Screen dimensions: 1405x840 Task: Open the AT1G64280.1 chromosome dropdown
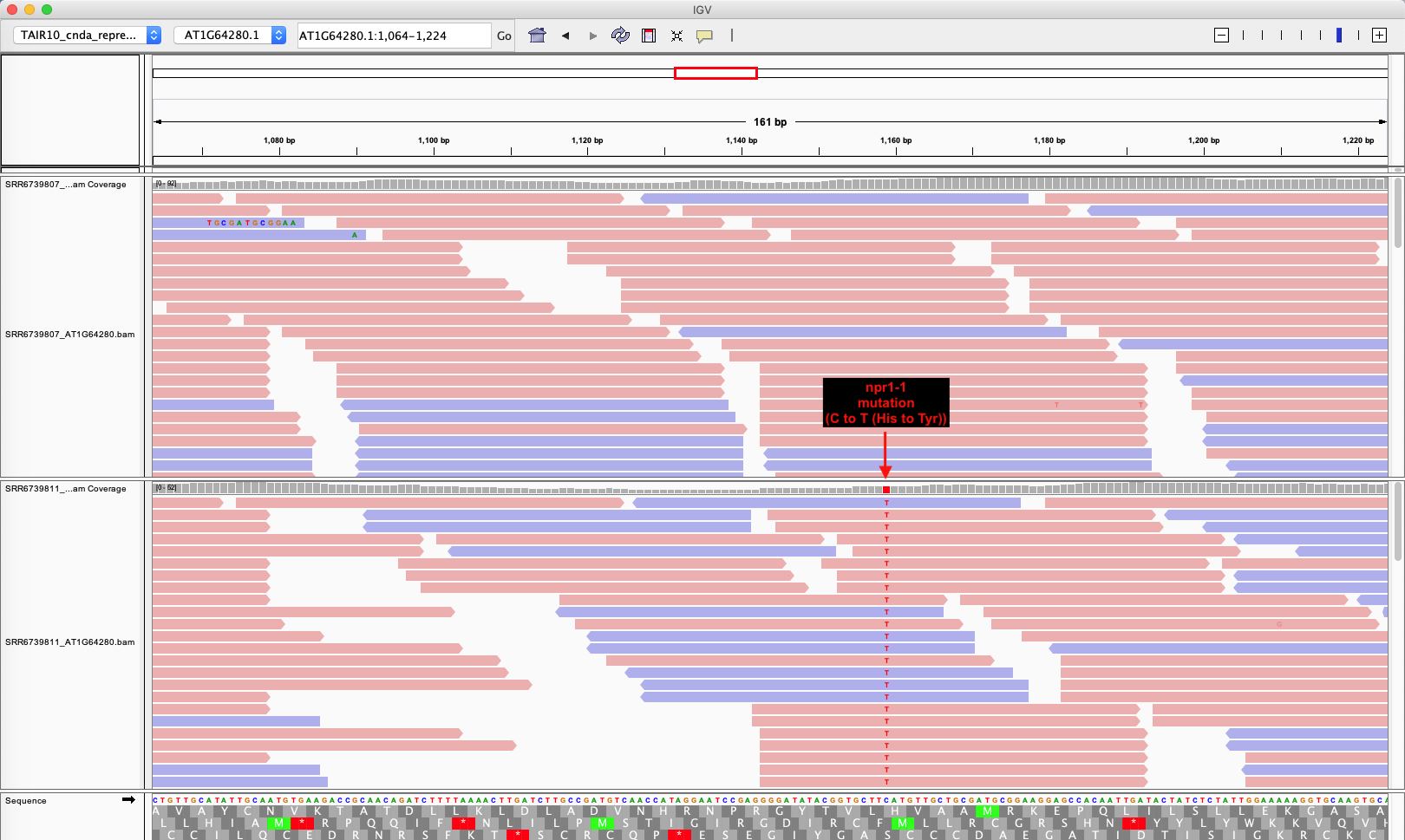pos(230,36)
